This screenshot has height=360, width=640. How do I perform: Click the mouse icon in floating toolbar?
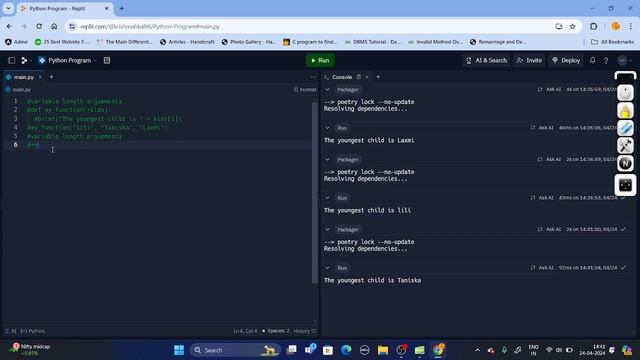(x=625, y=93)
